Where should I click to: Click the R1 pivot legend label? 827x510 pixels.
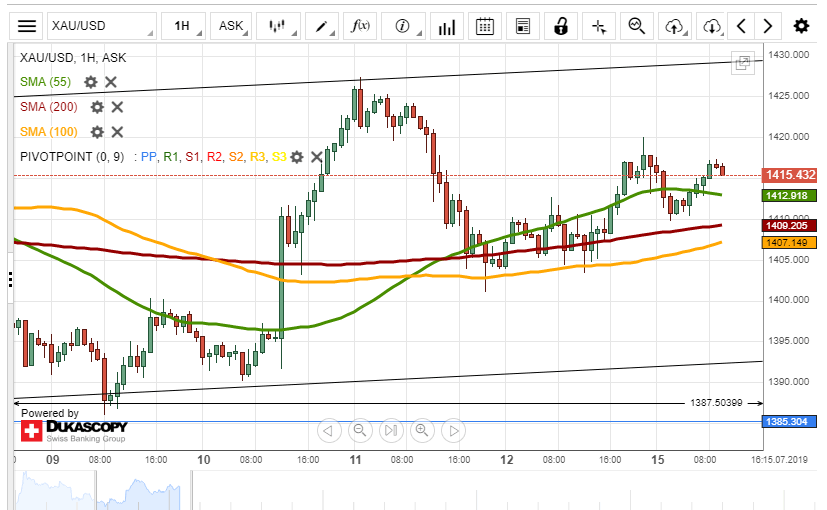click(x=170, y=157)
